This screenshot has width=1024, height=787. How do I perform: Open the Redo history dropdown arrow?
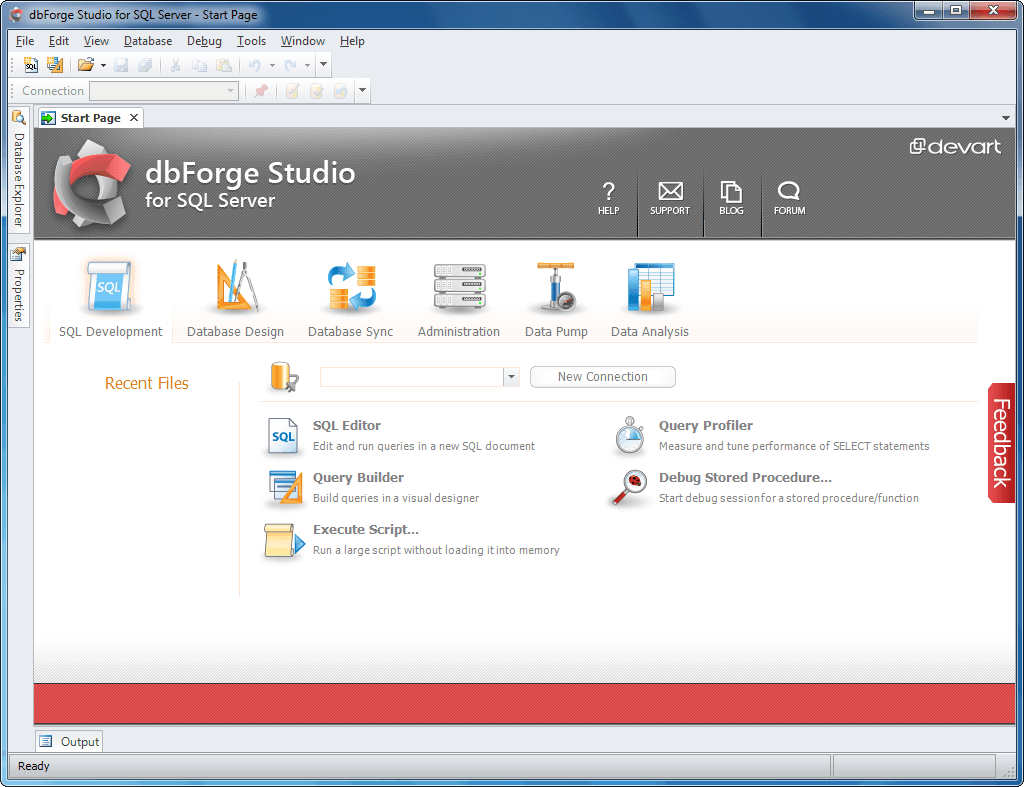[x=308, y=65]
